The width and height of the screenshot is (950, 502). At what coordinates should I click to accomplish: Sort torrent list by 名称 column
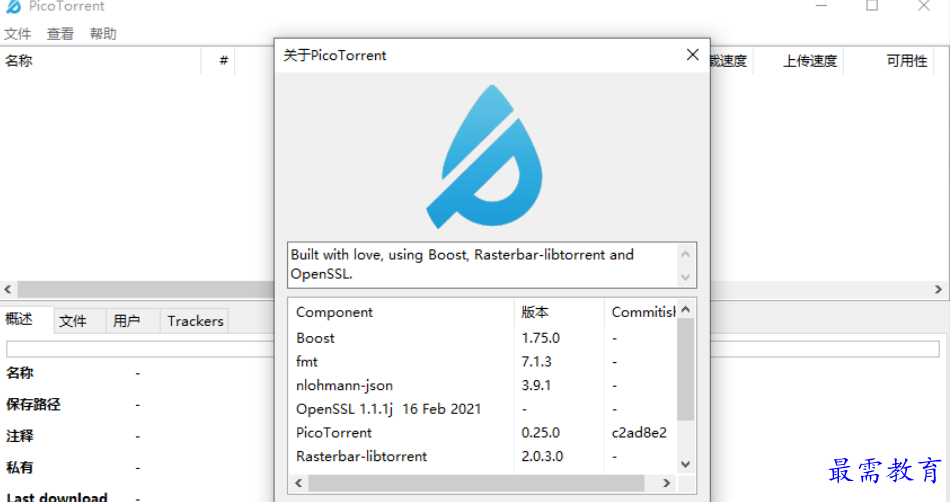[101, 61]
